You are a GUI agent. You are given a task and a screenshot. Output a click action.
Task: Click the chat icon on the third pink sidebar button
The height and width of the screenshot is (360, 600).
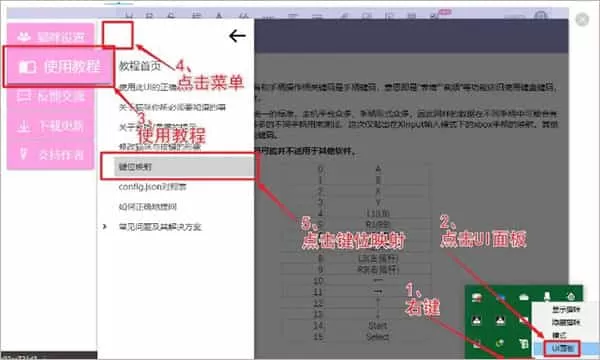tap(23, 96)
